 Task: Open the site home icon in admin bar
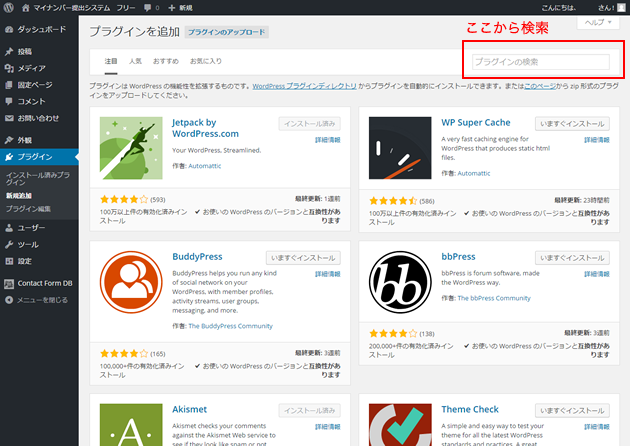pyautogui.click(x=26, y=8)
